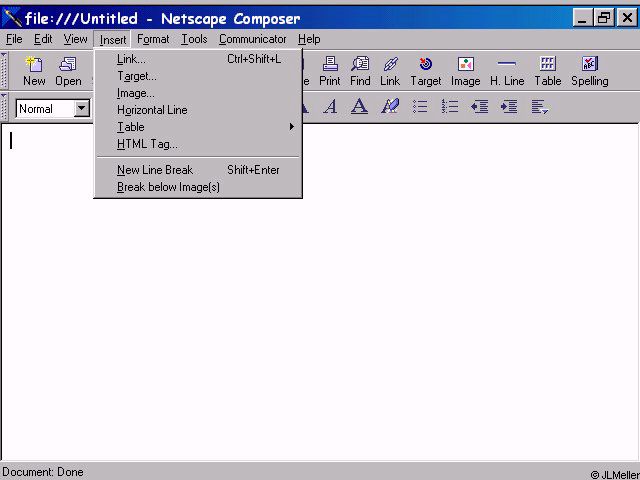640x480 pixels.
Task: Choose Link... from the Insert menu
Action: coord(198,59)
